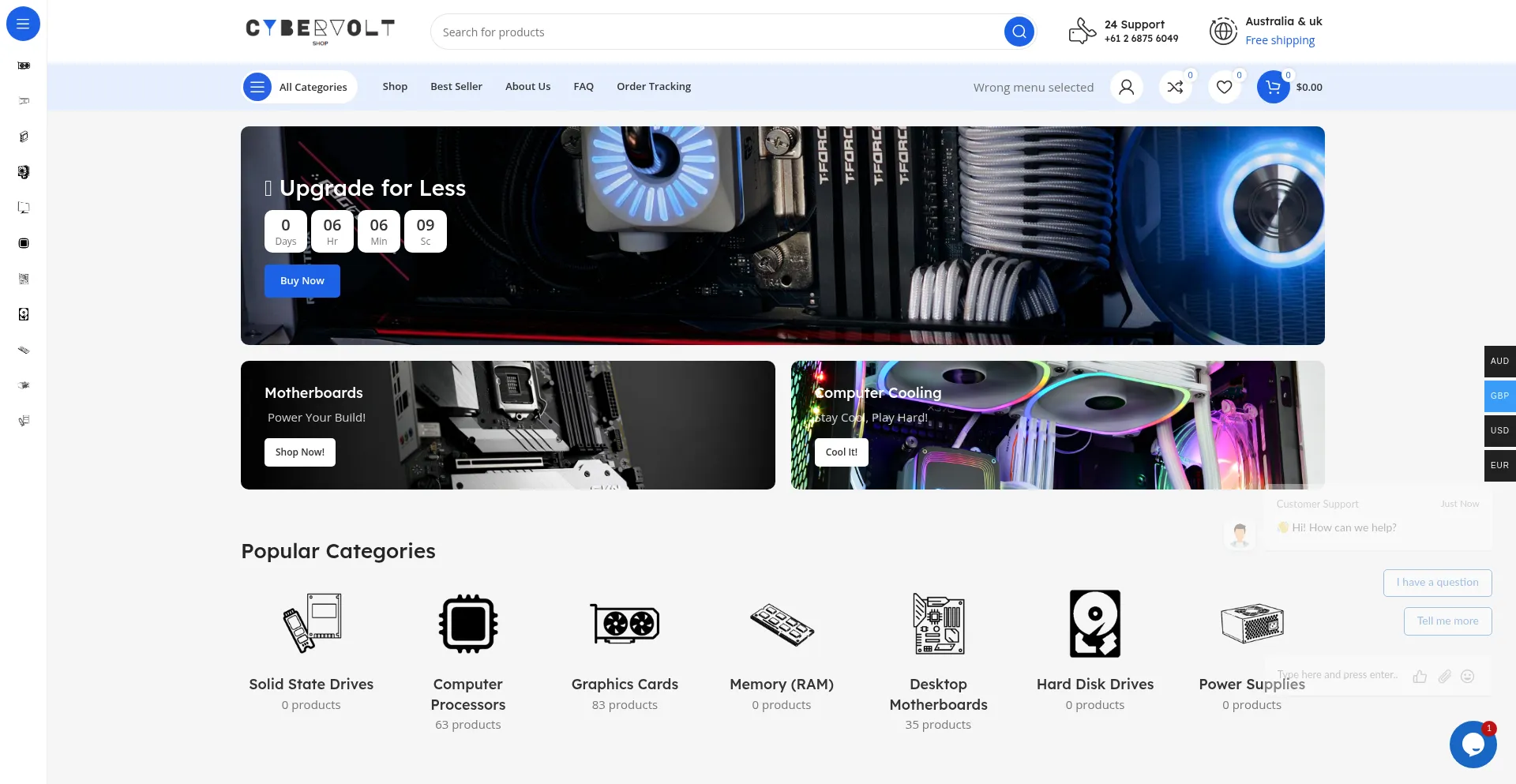Click the 83 products count
Image resolution: width=1516 pixels, height=784 pixels.
(625, 705)
